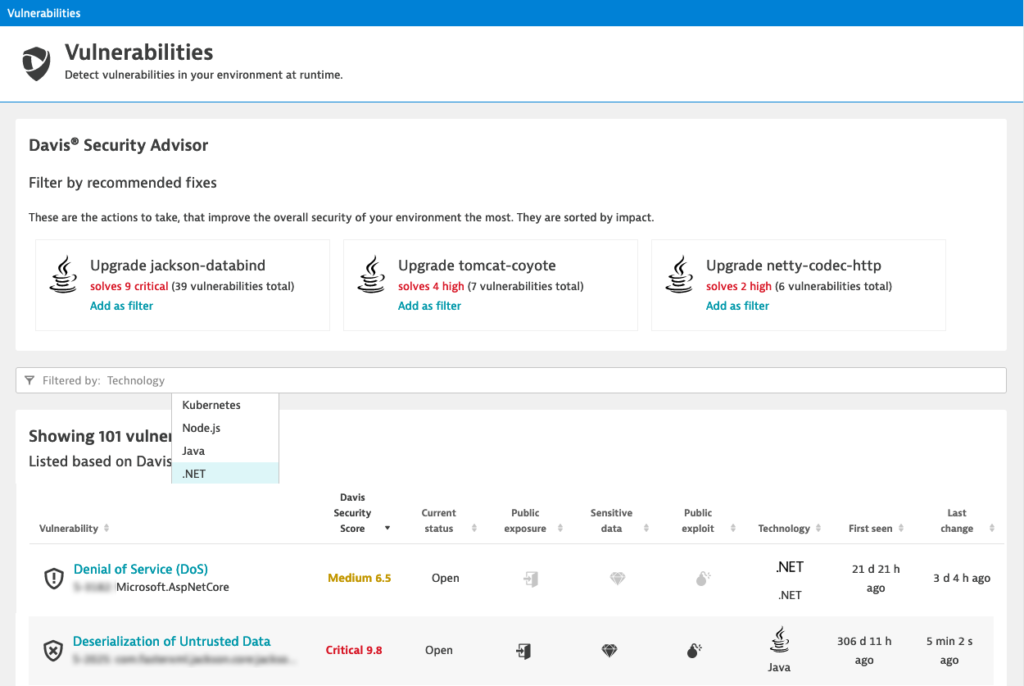Screen dimensions: 1024x686
Task: Click 'solves 9 critical' text
Action: click(129, 286)
